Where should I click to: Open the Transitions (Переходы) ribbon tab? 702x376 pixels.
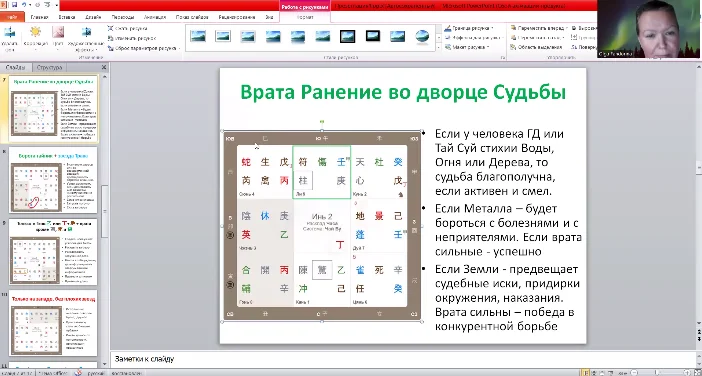123,17
